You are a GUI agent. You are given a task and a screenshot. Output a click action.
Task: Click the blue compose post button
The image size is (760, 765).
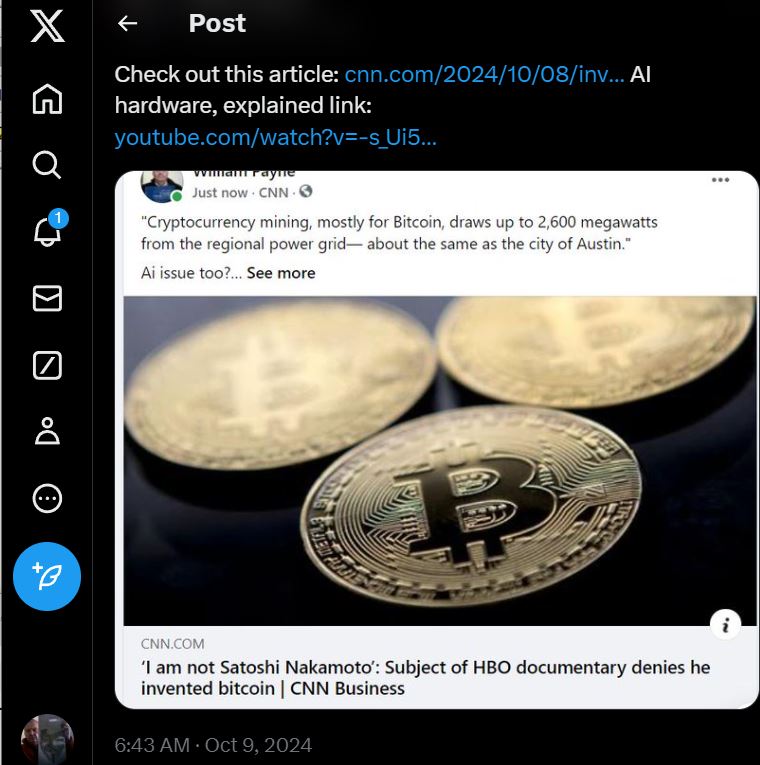(x=47, y=576)
